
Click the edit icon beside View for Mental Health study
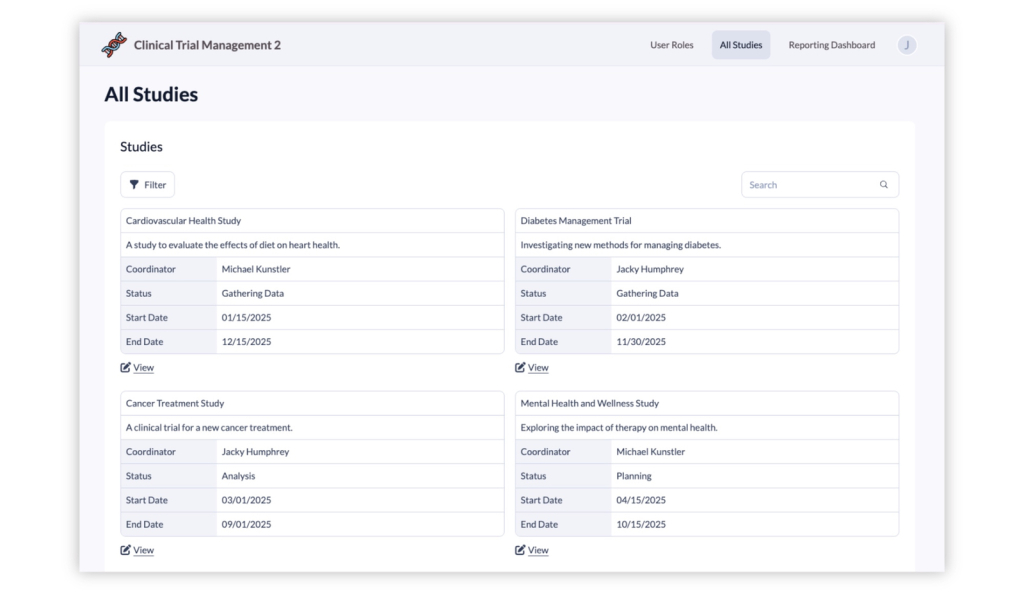coord(519,550)
